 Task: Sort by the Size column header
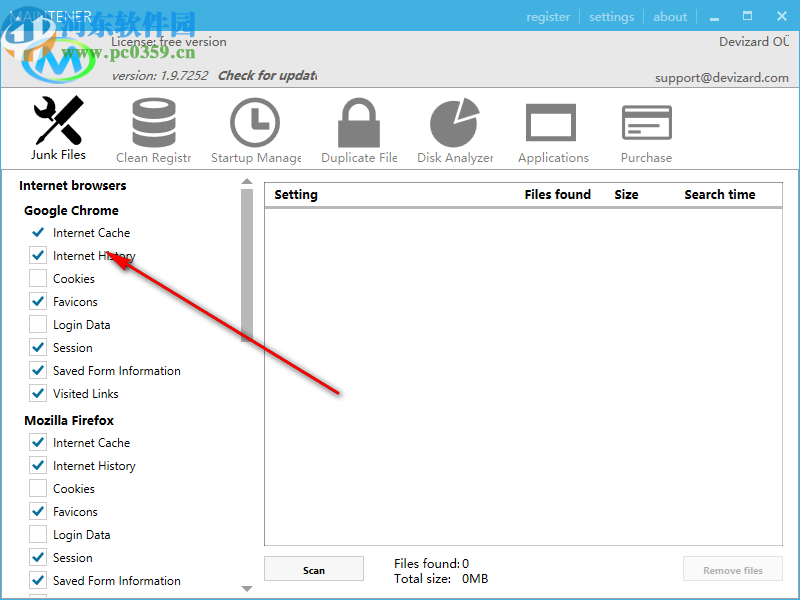[x=626, y=194]
